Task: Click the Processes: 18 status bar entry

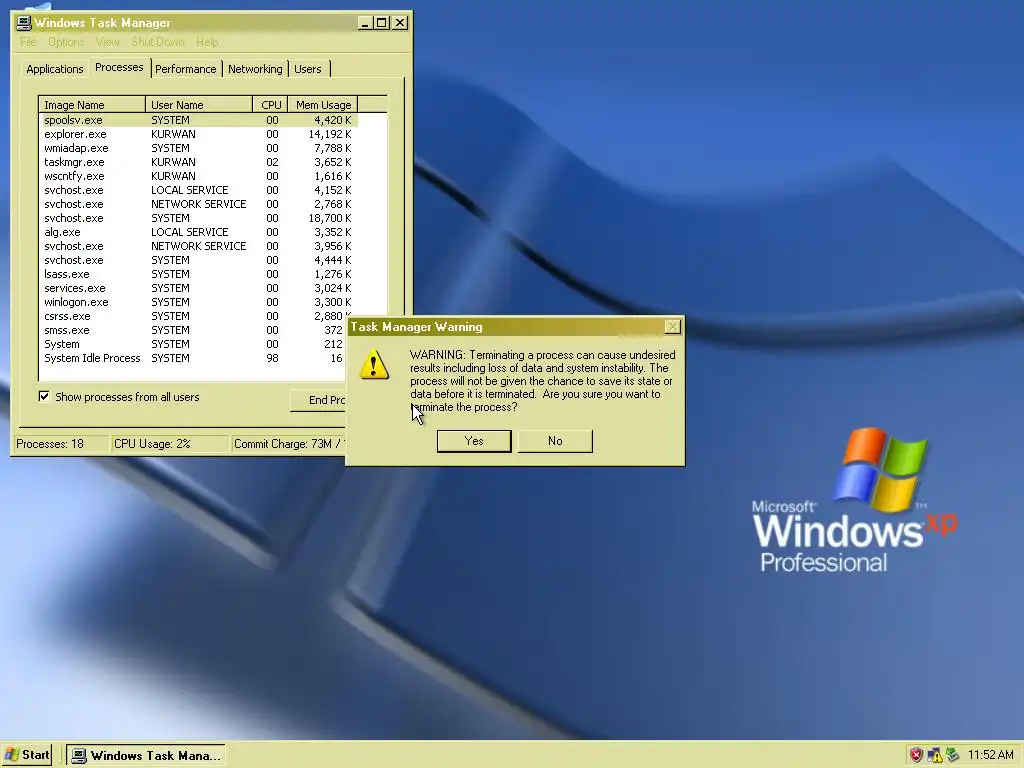Action: pos(61,444)
